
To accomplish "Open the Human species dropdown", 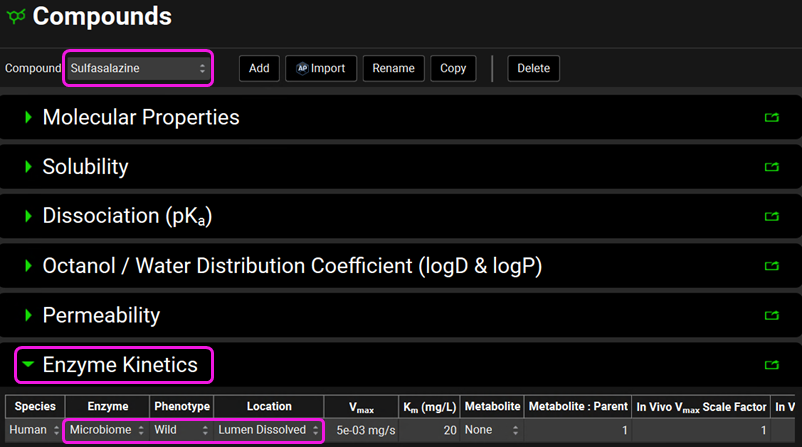I will 34,430.
